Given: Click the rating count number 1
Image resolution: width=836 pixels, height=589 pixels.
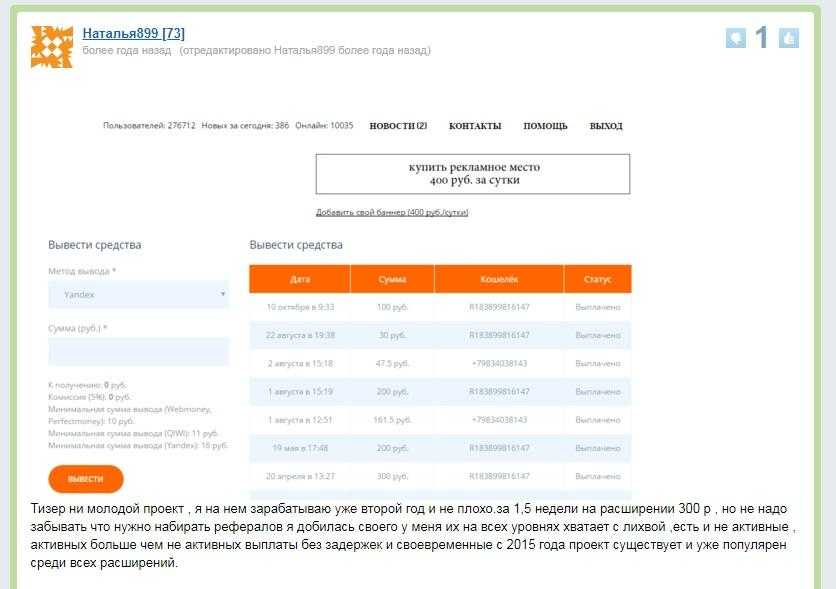Looking at the screenshot, I should point(762,38).
